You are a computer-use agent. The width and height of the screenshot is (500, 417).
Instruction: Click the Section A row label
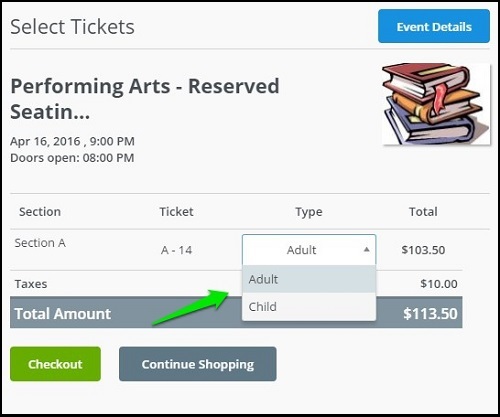coord(40,243)
